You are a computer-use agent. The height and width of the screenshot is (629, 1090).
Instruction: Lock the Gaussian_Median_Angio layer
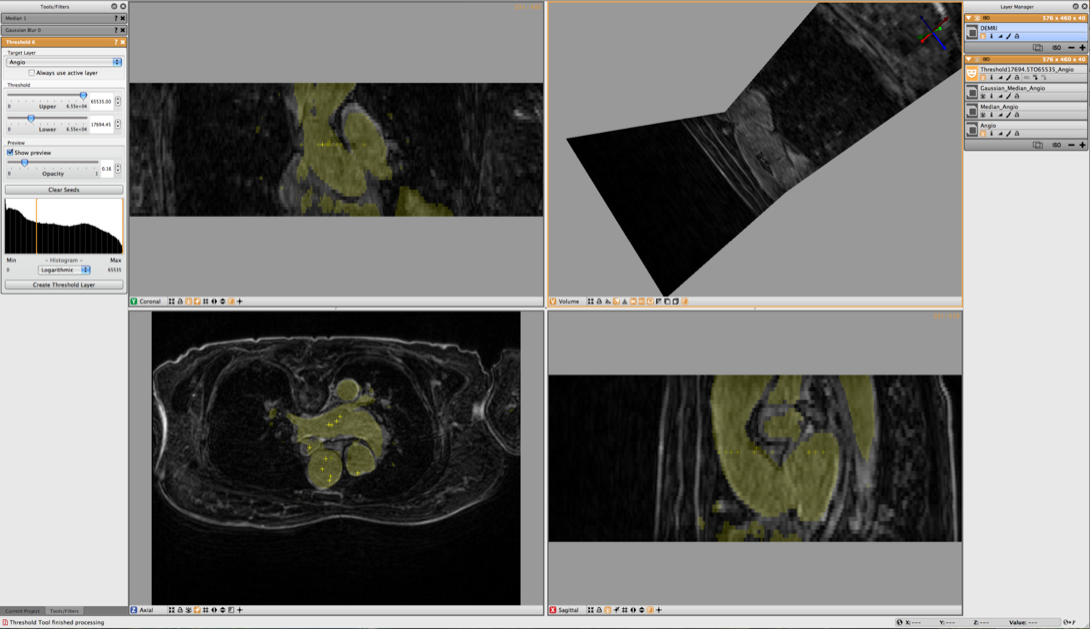pyautogui.click(x=1017, y=97)
